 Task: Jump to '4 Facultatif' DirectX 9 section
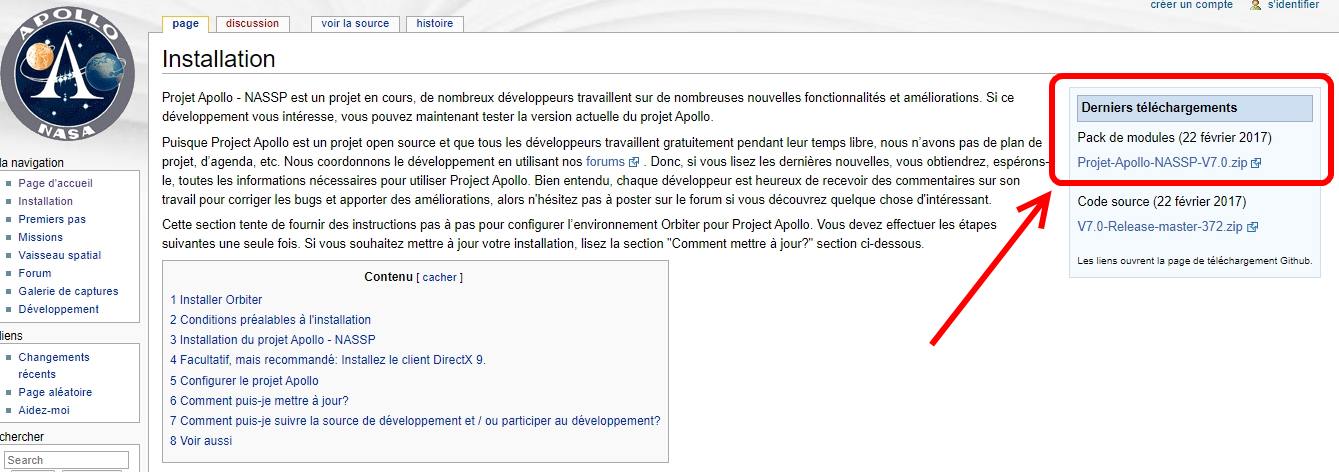click(328, 360)
